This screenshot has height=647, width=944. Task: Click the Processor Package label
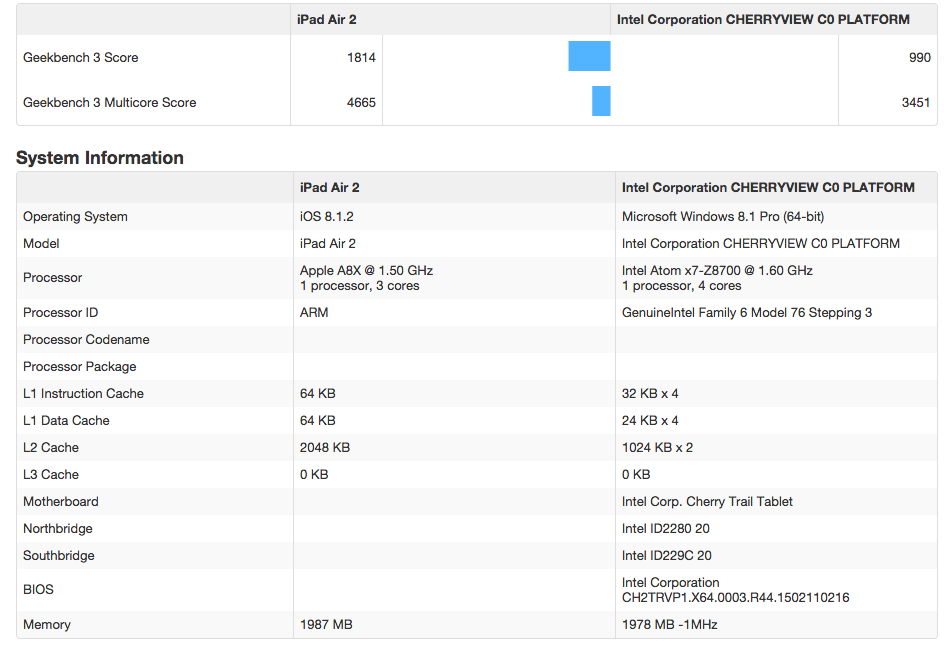79,367
